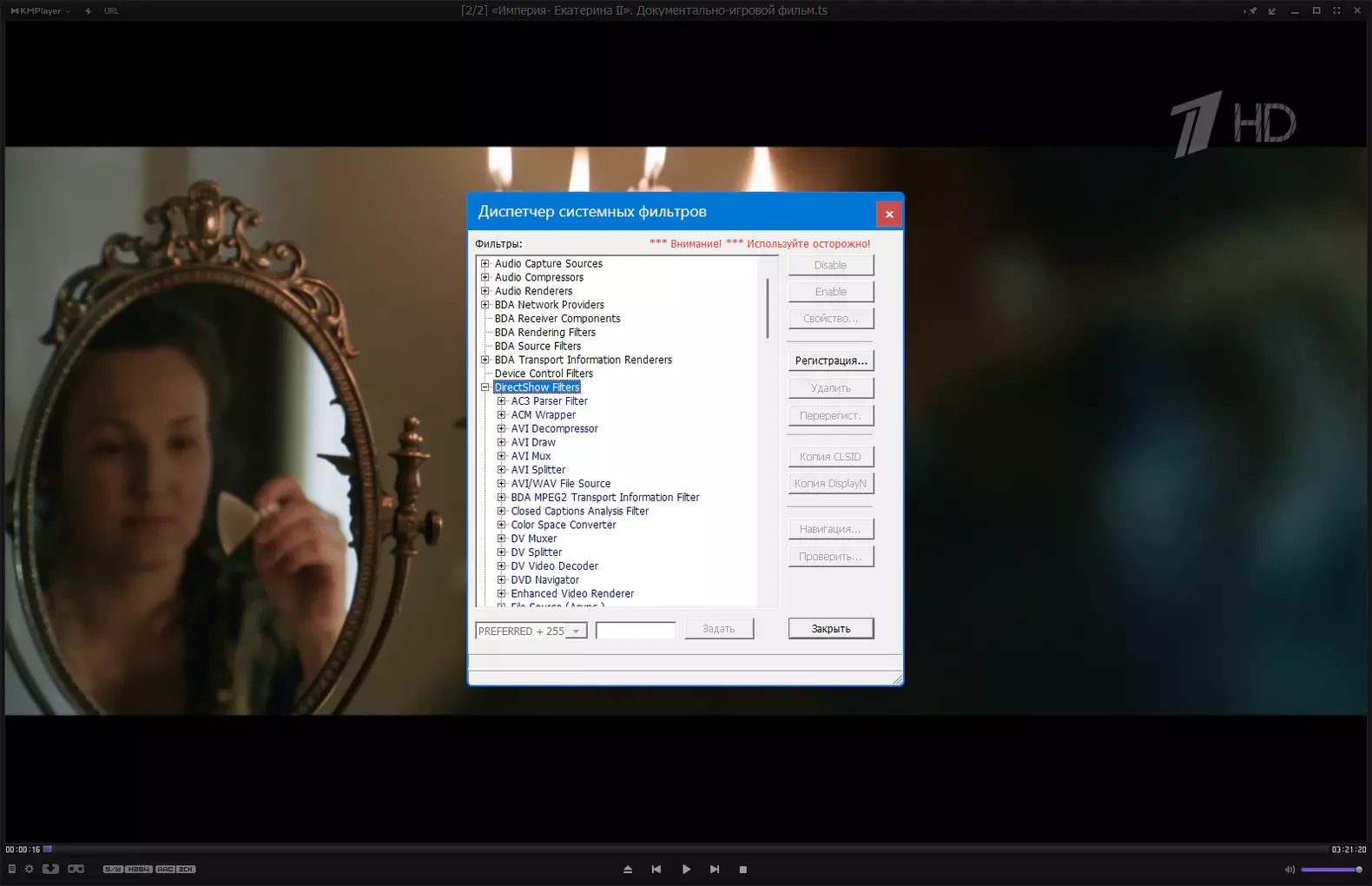
Task: Select BDA Source Filters tree item
Action: tap(538, 346)
